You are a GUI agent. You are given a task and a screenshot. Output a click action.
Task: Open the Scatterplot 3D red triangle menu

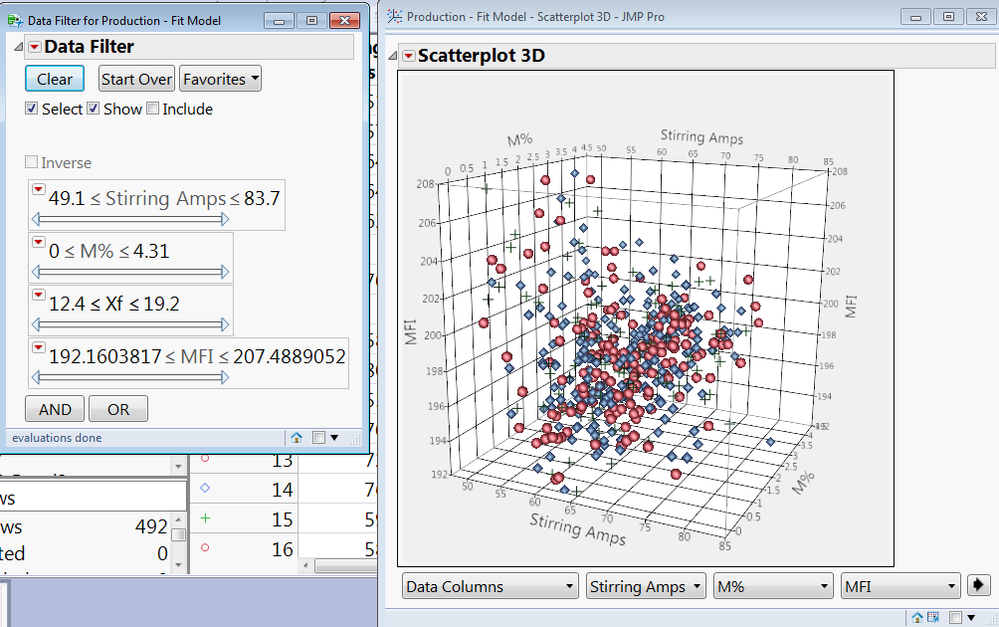click(x=408, y=56)
